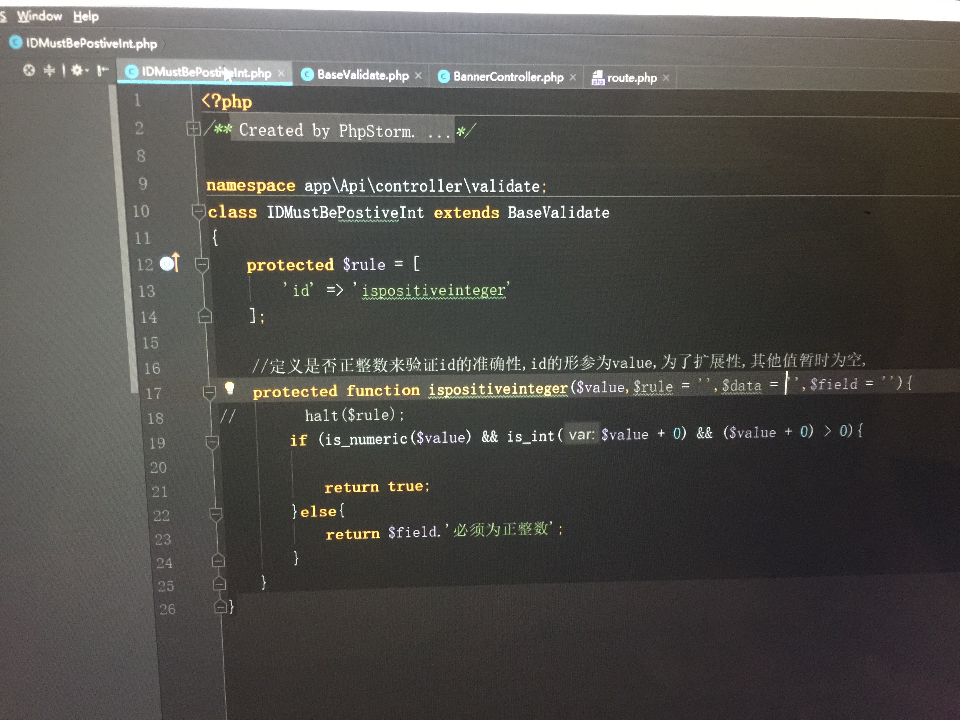Click the $data parameter on line 17
This screenshot has height=720, width=960.
pos(741,385)
